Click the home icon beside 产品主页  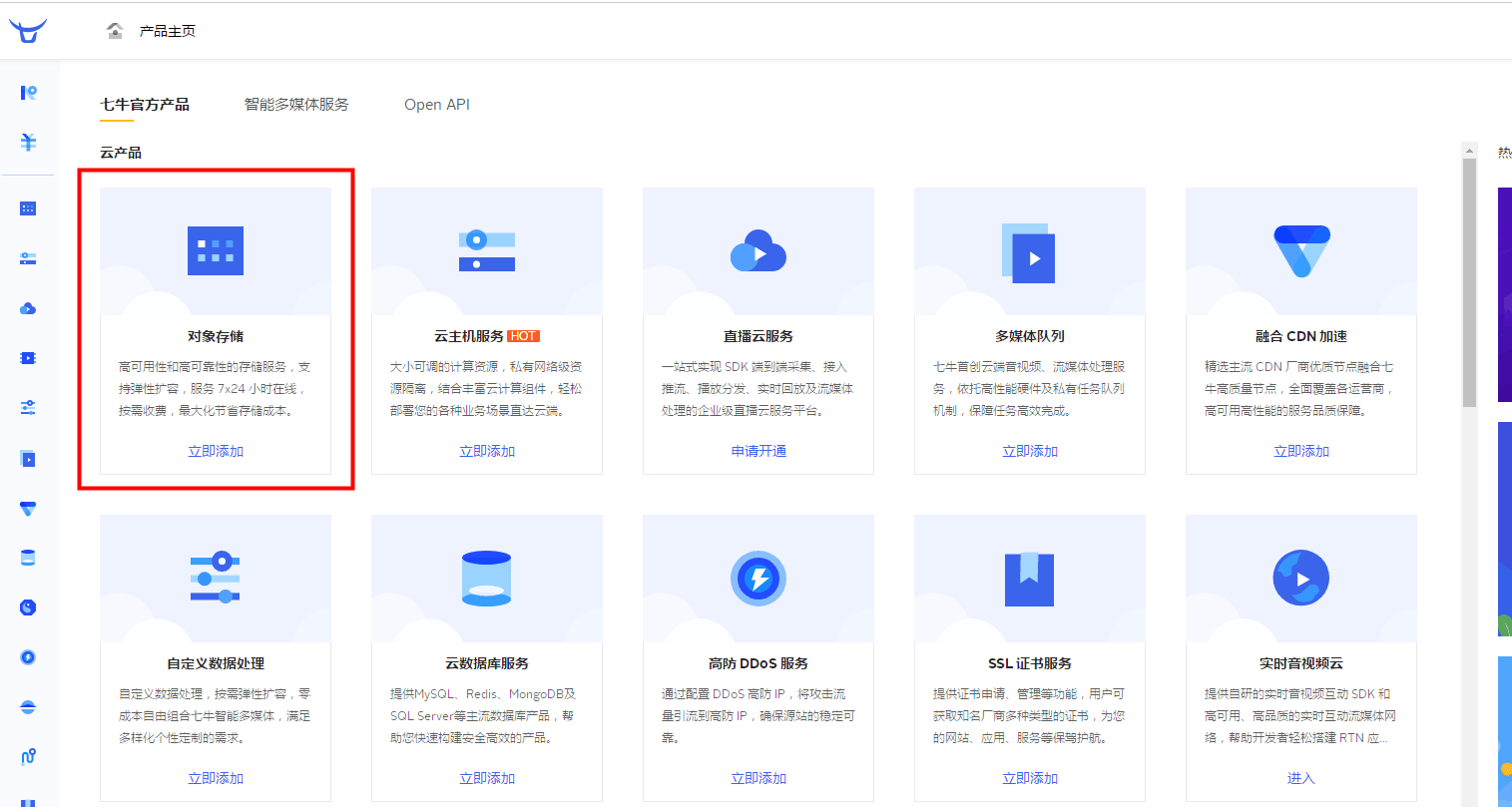click(x=116, y=31)
